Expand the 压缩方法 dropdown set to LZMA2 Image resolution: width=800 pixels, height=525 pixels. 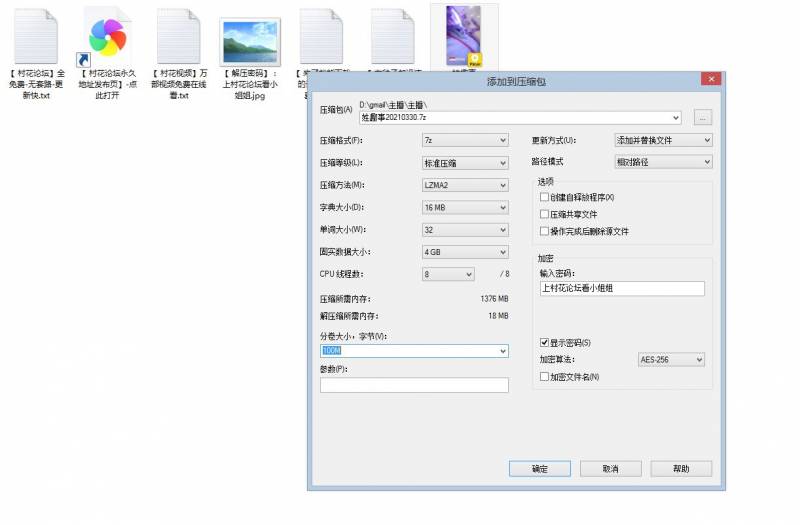tap(465, 185)
